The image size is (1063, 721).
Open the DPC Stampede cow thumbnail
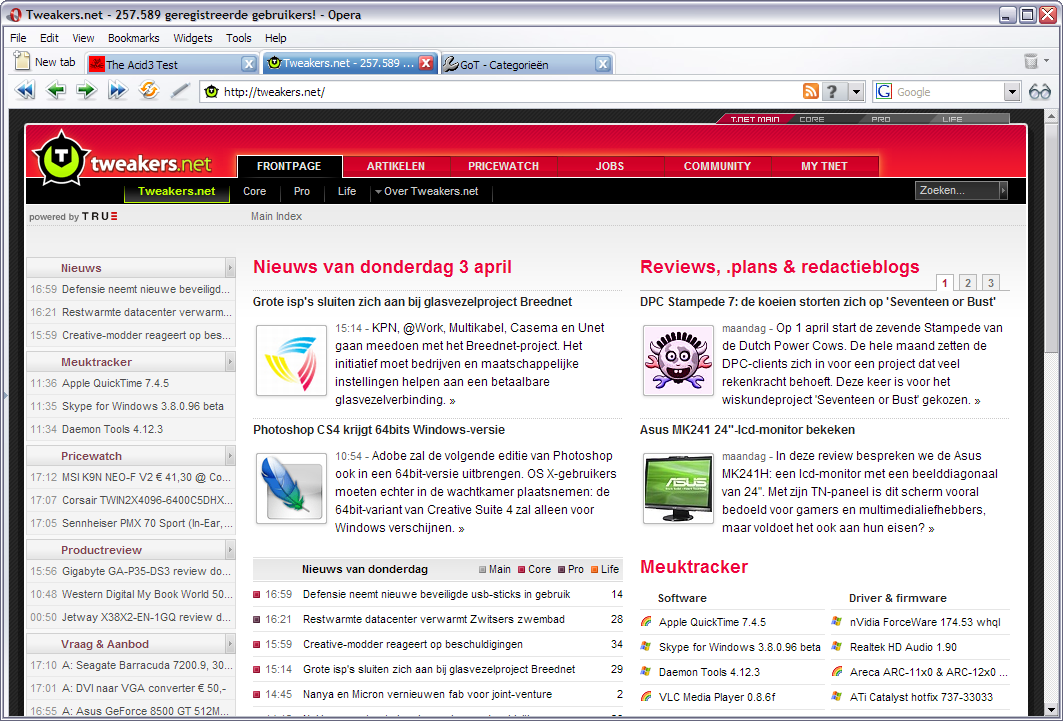pyautogui.click(x=678, y=360)
